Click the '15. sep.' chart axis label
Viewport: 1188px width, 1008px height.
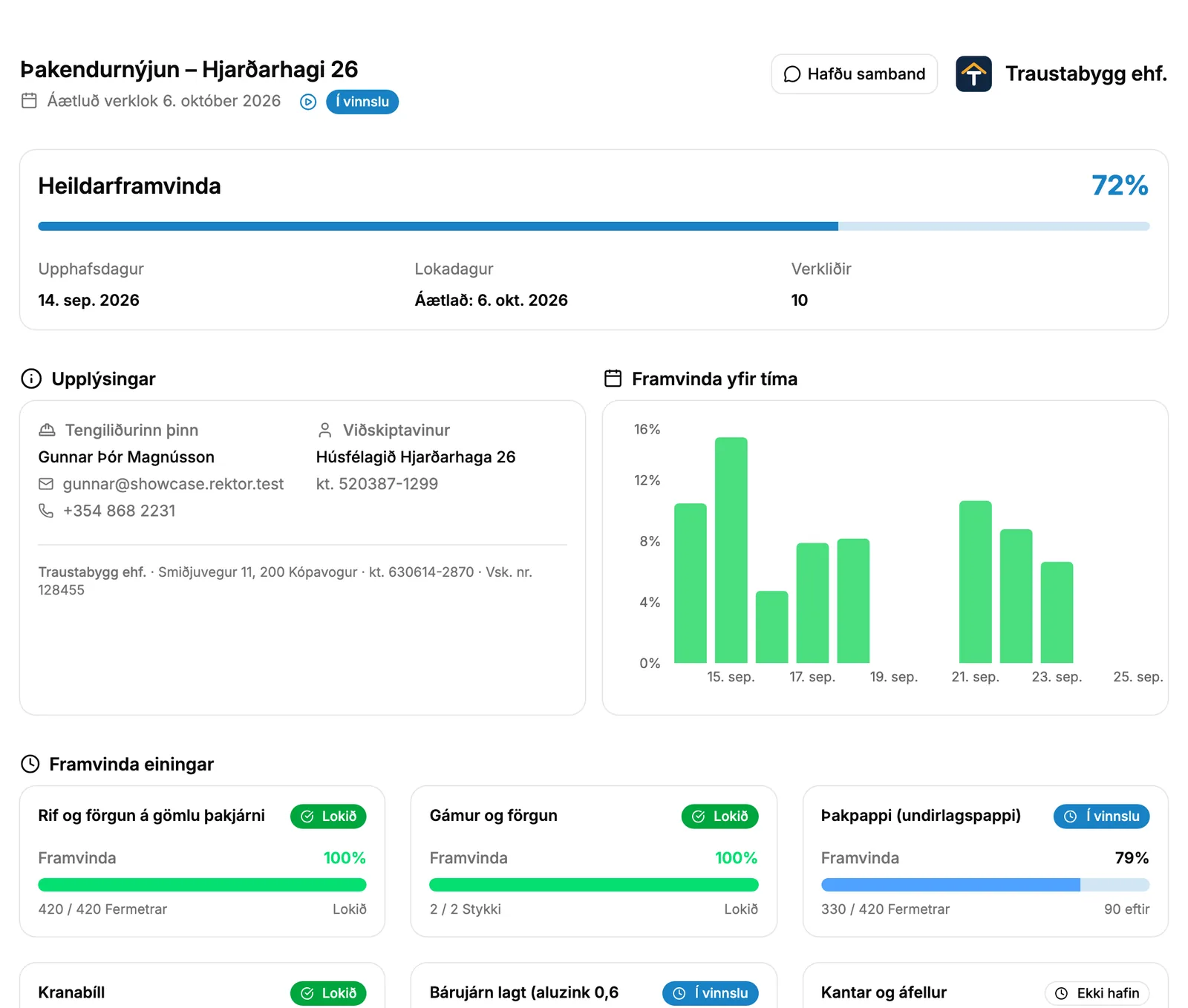coord(731,677)
